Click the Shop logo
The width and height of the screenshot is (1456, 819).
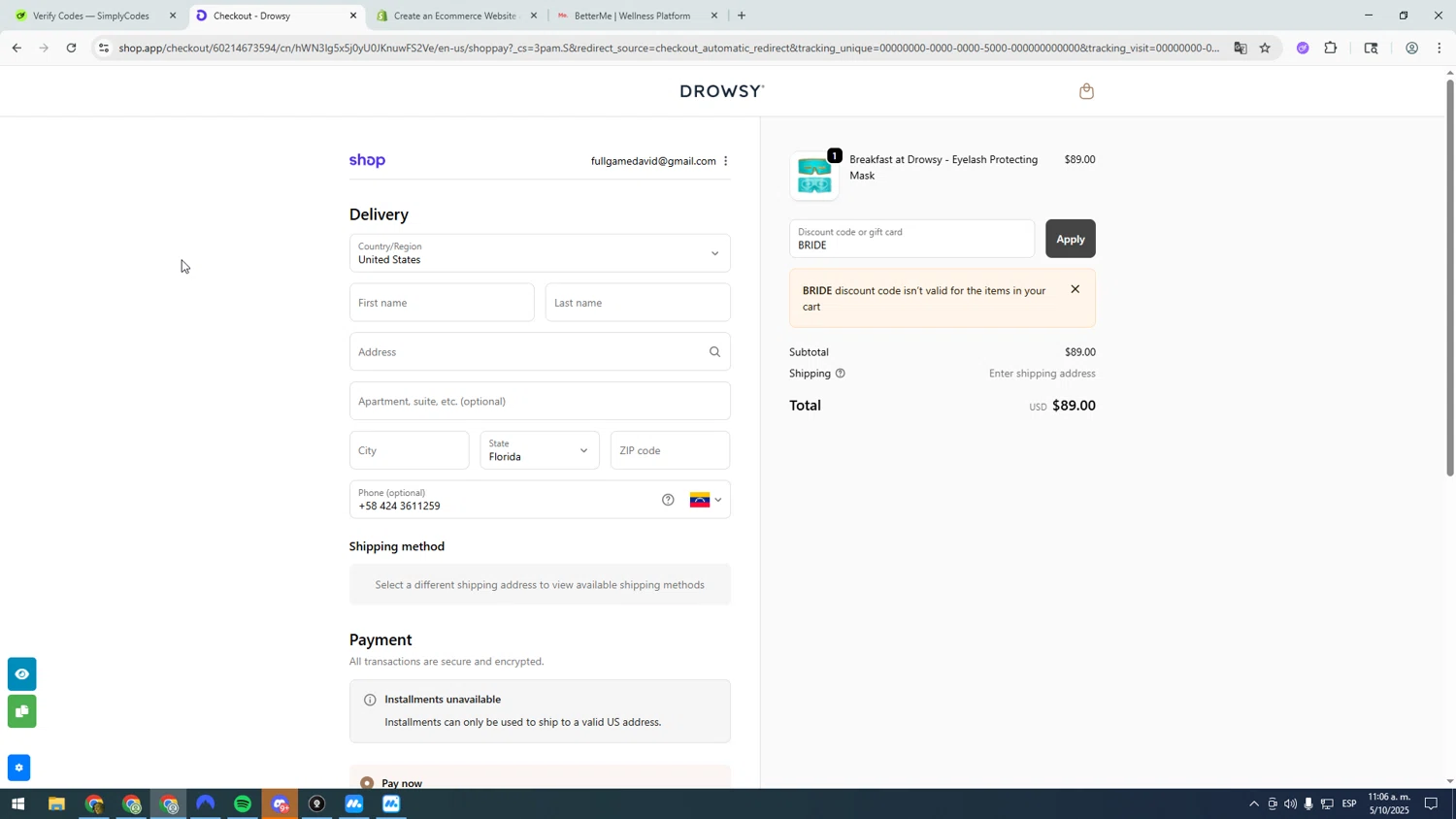367,161
